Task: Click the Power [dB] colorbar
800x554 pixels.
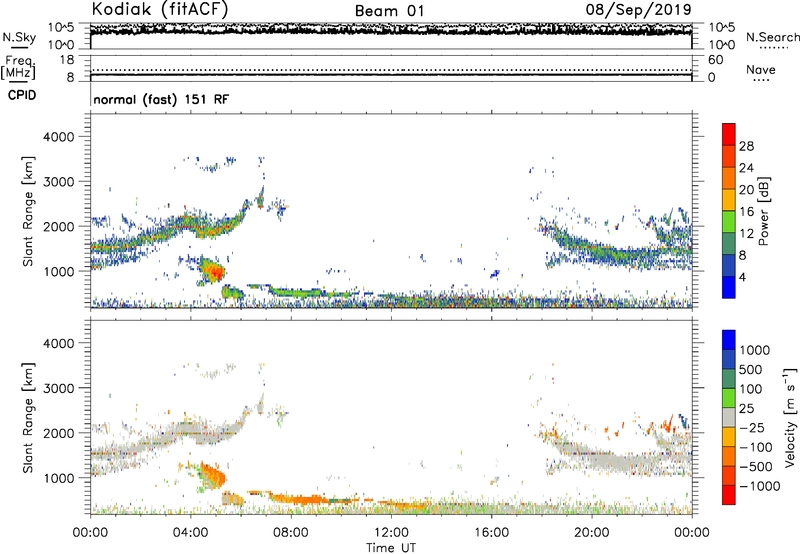Action: (729, 211)
